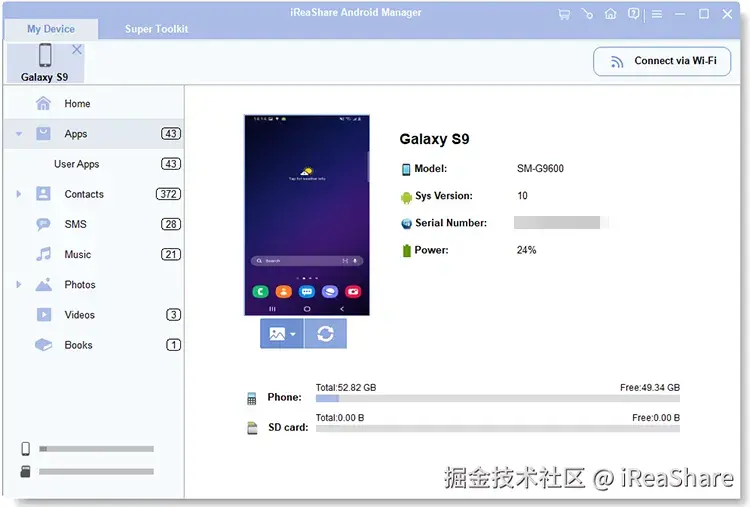Viewport: 750px width, 507px height.
Task: Click the Books icon in sidebar
Action: pyautogui.click(x=44, y=345)
